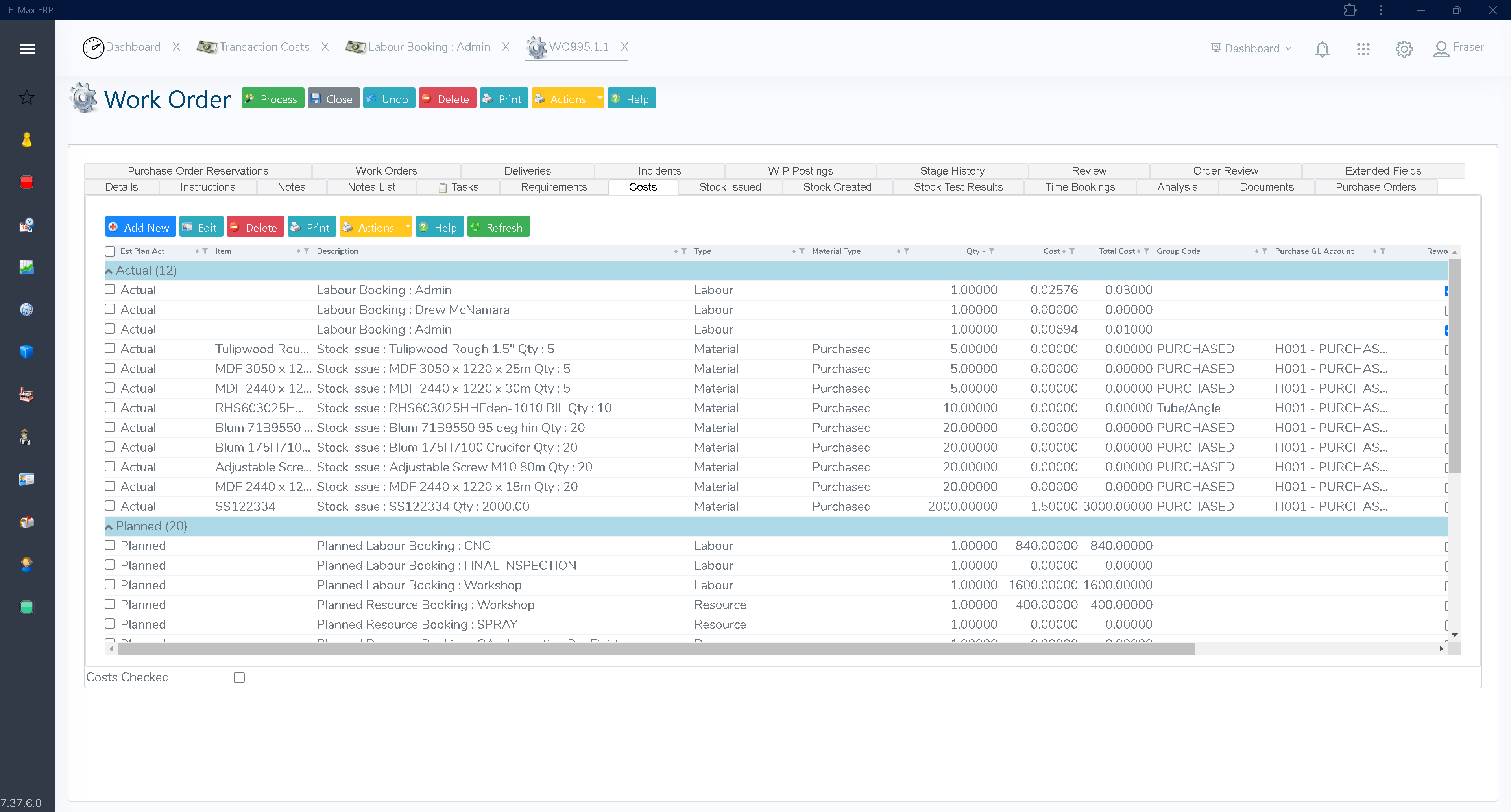1511x812 pixels.
Task: Open the hamburger navigation menu
Action: tap(27, 49)
